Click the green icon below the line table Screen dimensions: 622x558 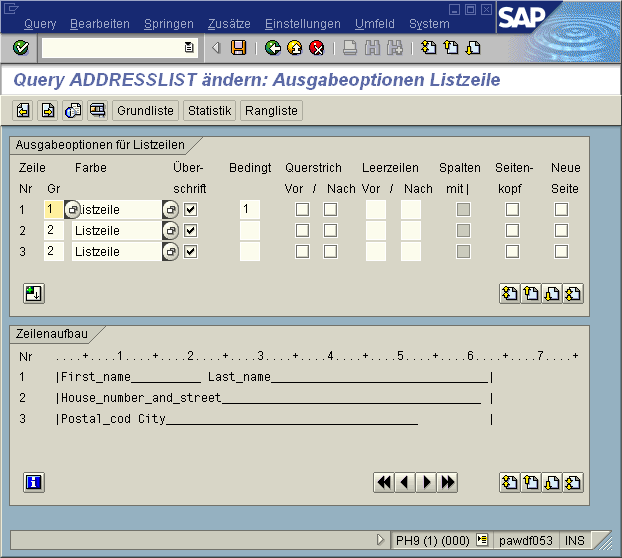tap(34, 293)
